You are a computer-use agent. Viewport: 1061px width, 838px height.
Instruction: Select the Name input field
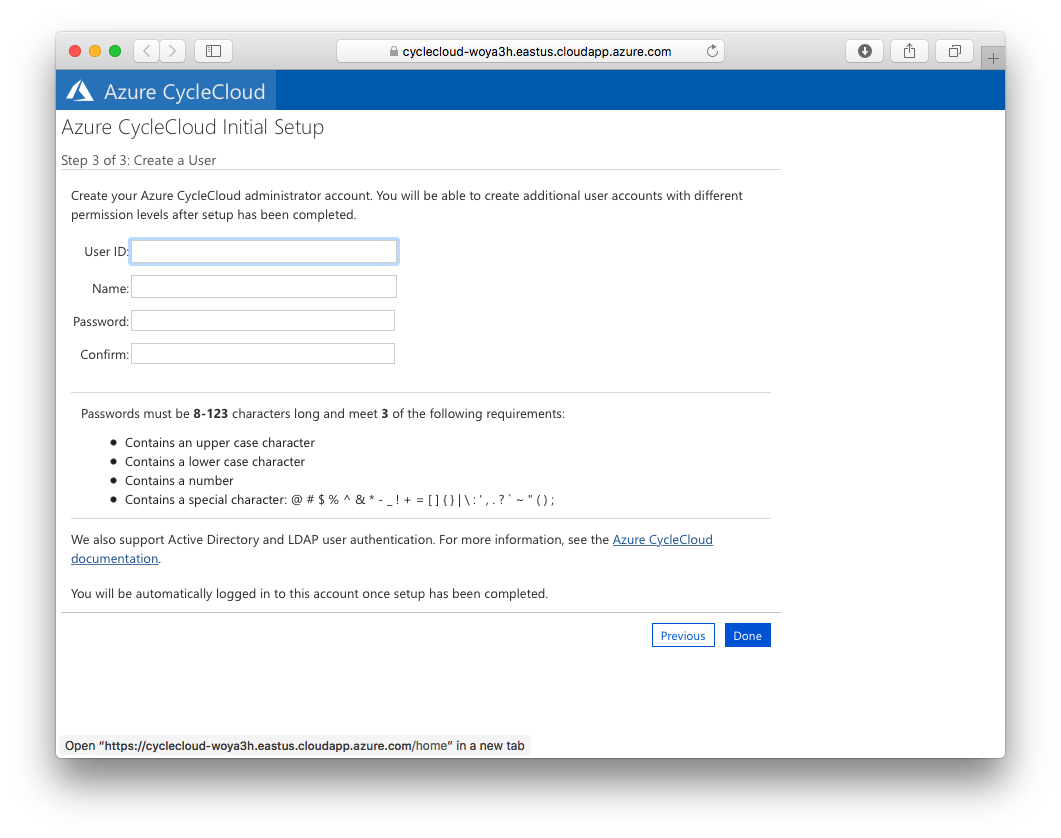coord(264,286)
